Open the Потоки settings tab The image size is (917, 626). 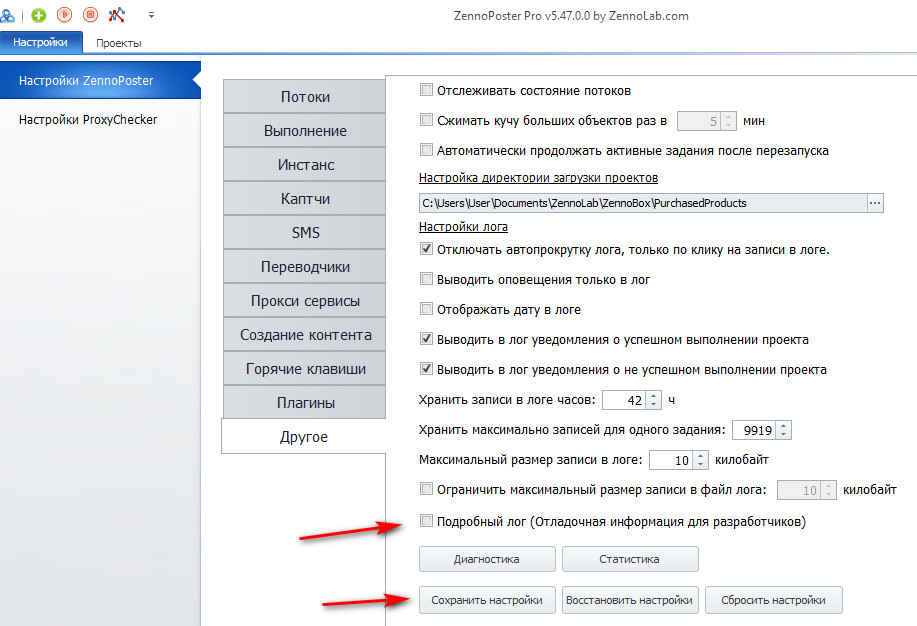pos(305,97)
